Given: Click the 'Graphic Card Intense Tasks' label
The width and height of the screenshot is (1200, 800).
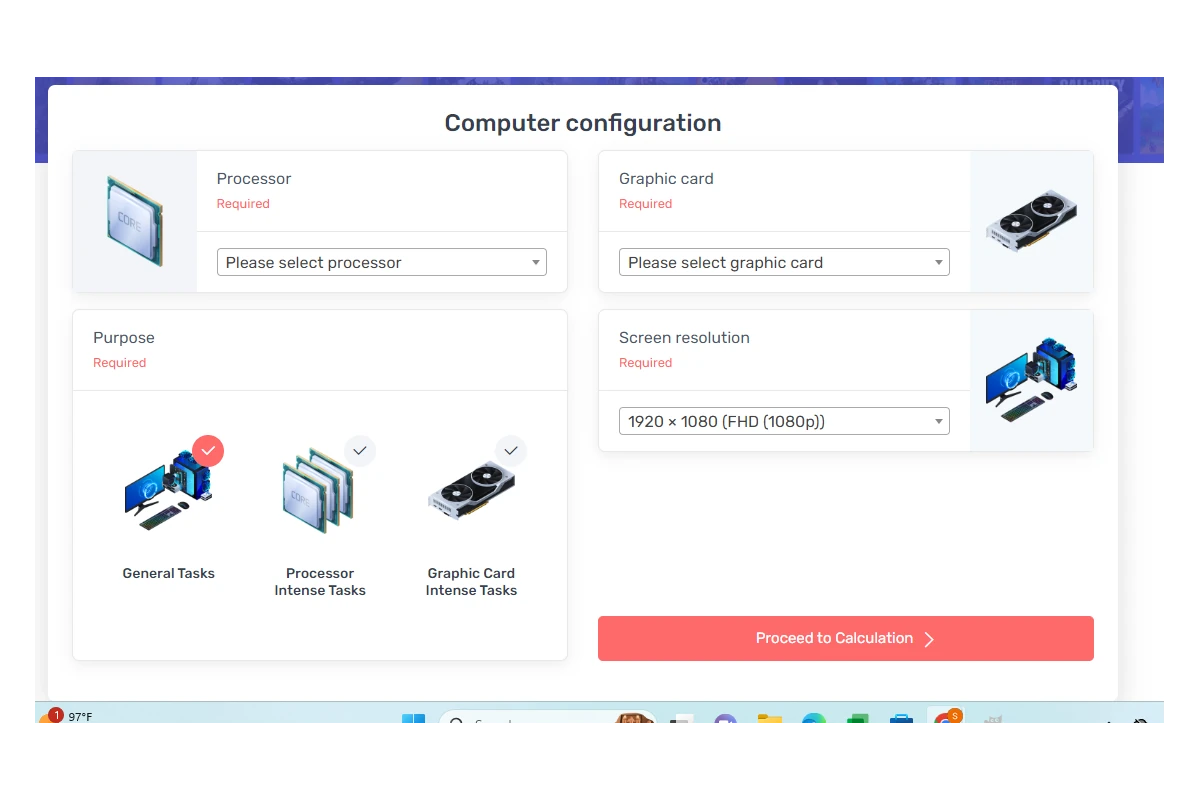Looking at the screenshot, I should click(x=471, y=582).
